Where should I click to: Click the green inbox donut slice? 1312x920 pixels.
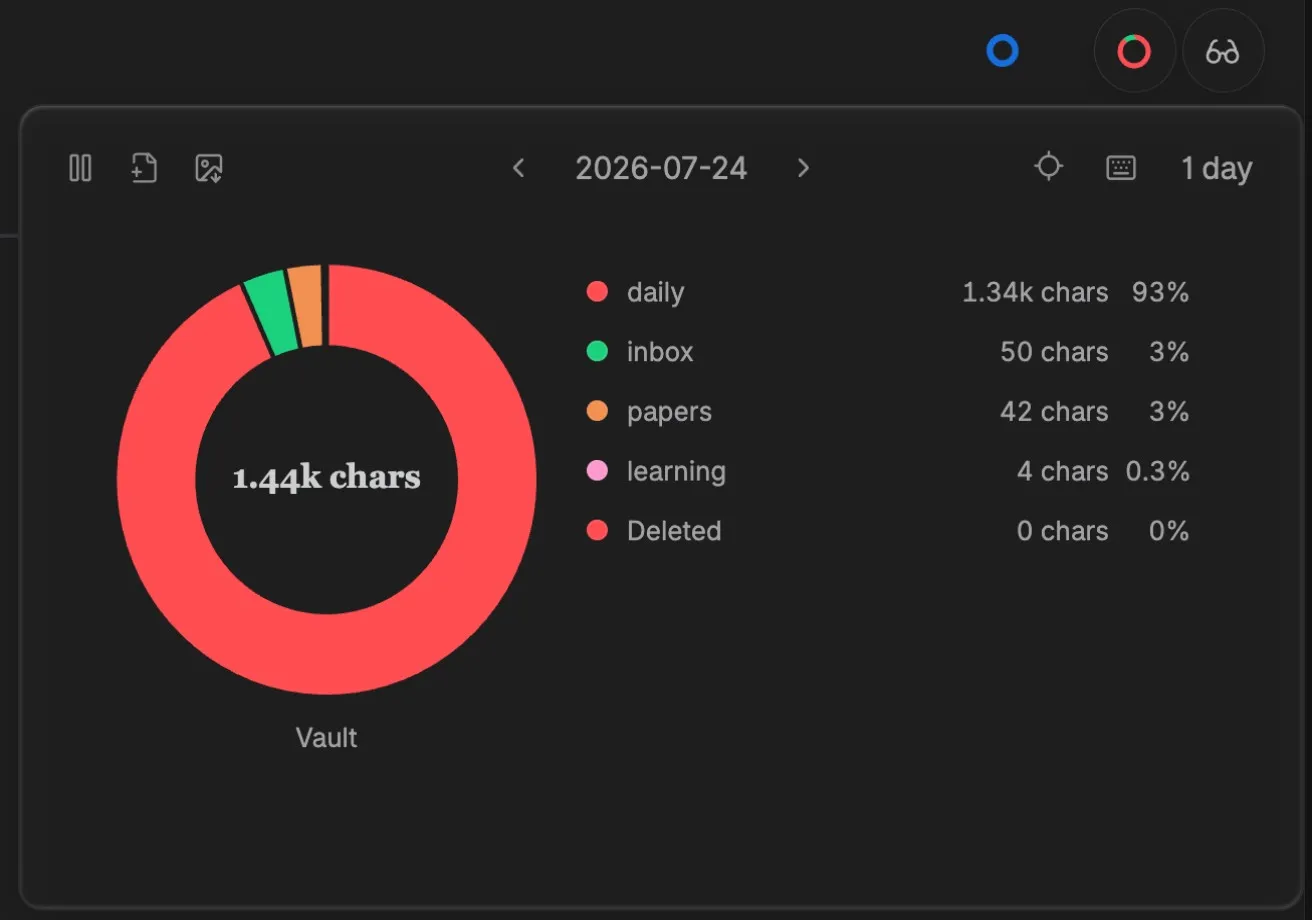point(273,313)
